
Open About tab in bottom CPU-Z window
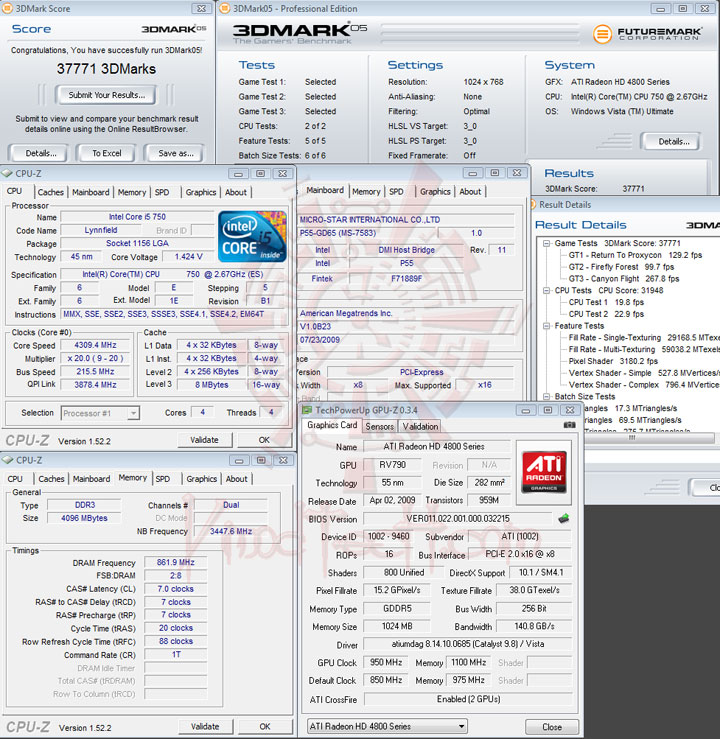click(237, 479)
